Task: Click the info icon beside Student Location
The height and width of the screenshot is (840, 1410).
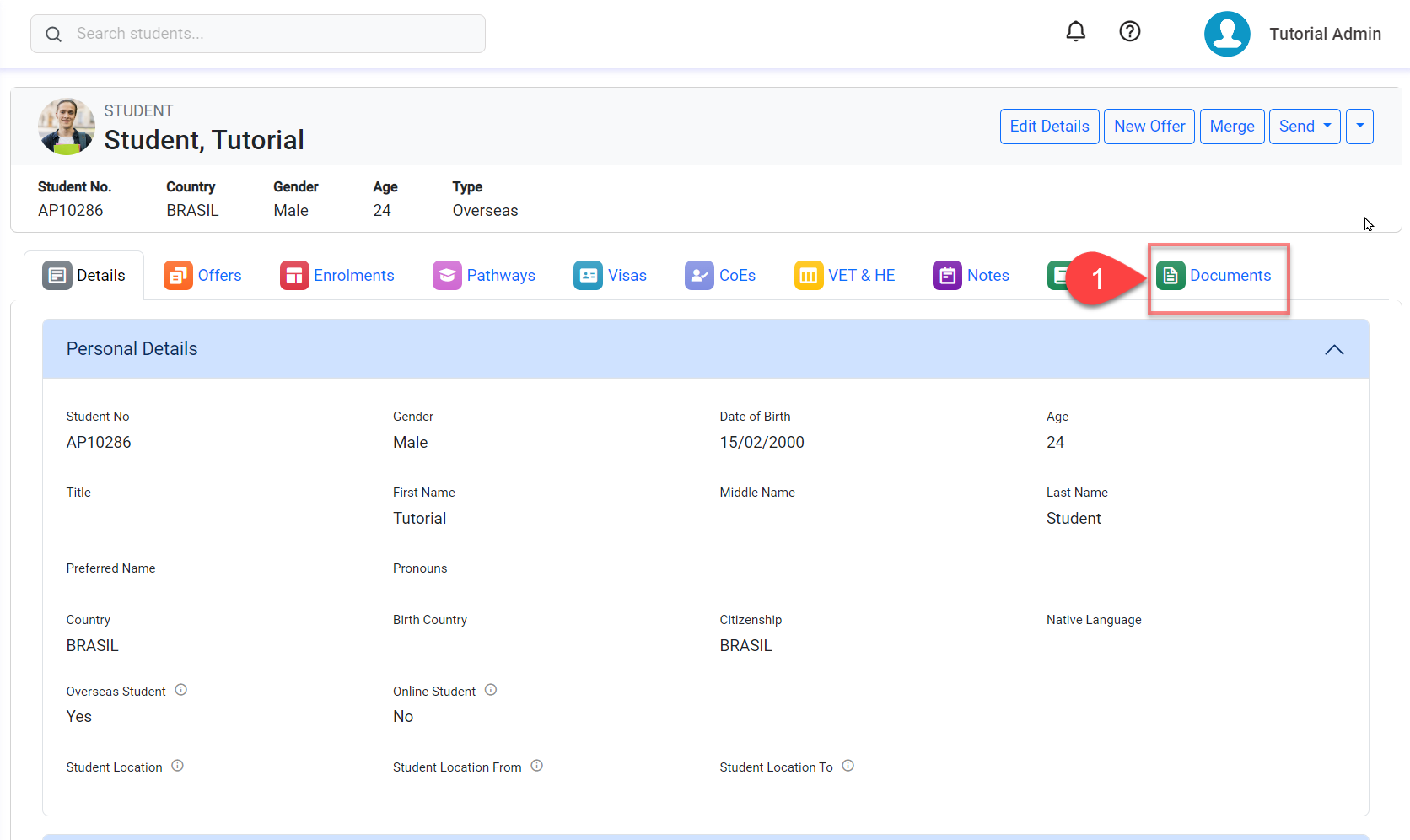Action: coord(177,766)
